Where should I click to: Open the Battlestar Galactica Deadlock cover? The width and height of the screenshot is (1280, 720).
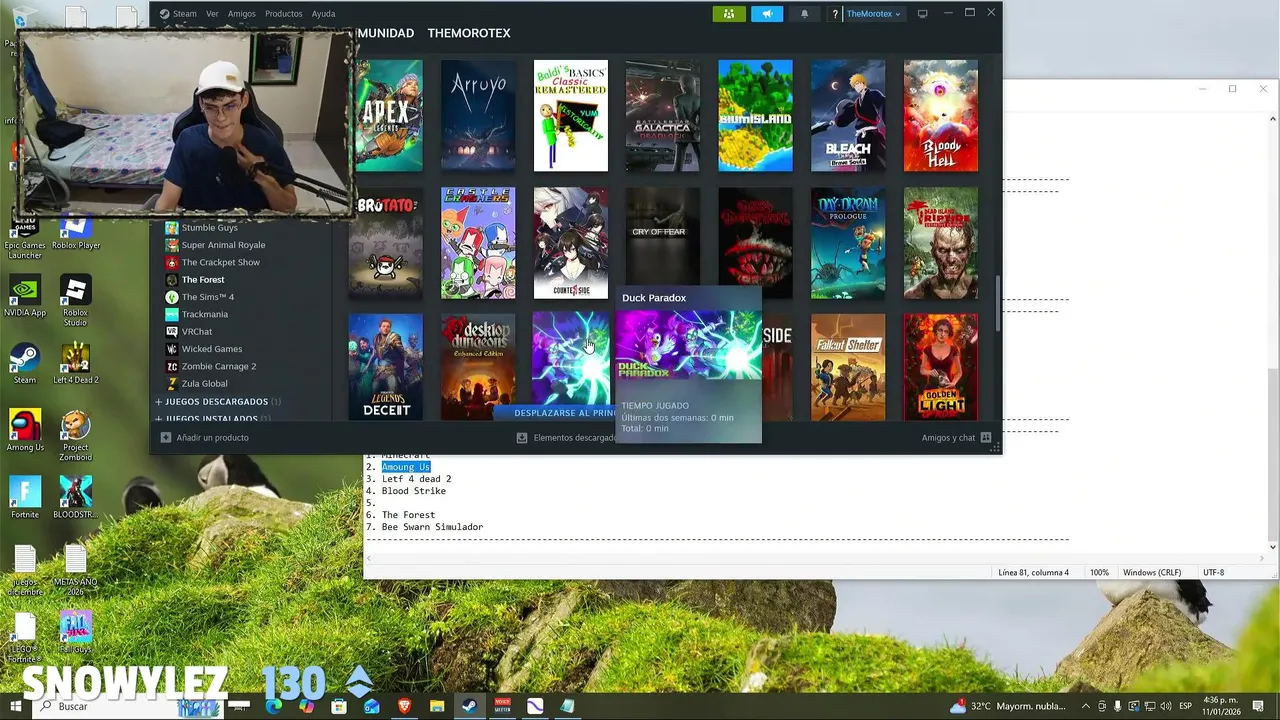point(663,115)
